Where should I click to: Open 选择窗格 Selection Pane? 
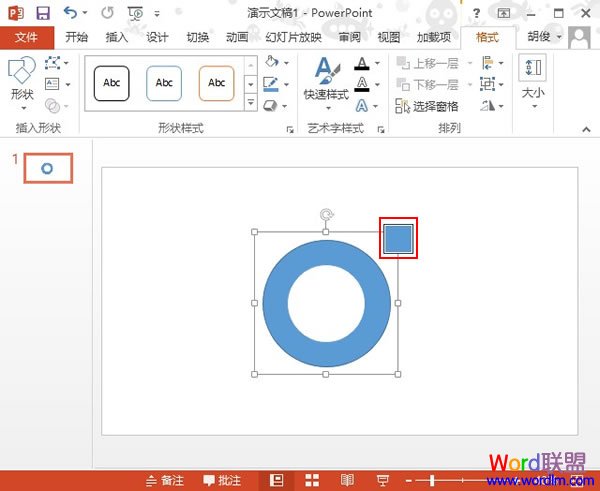pos(427,106)
